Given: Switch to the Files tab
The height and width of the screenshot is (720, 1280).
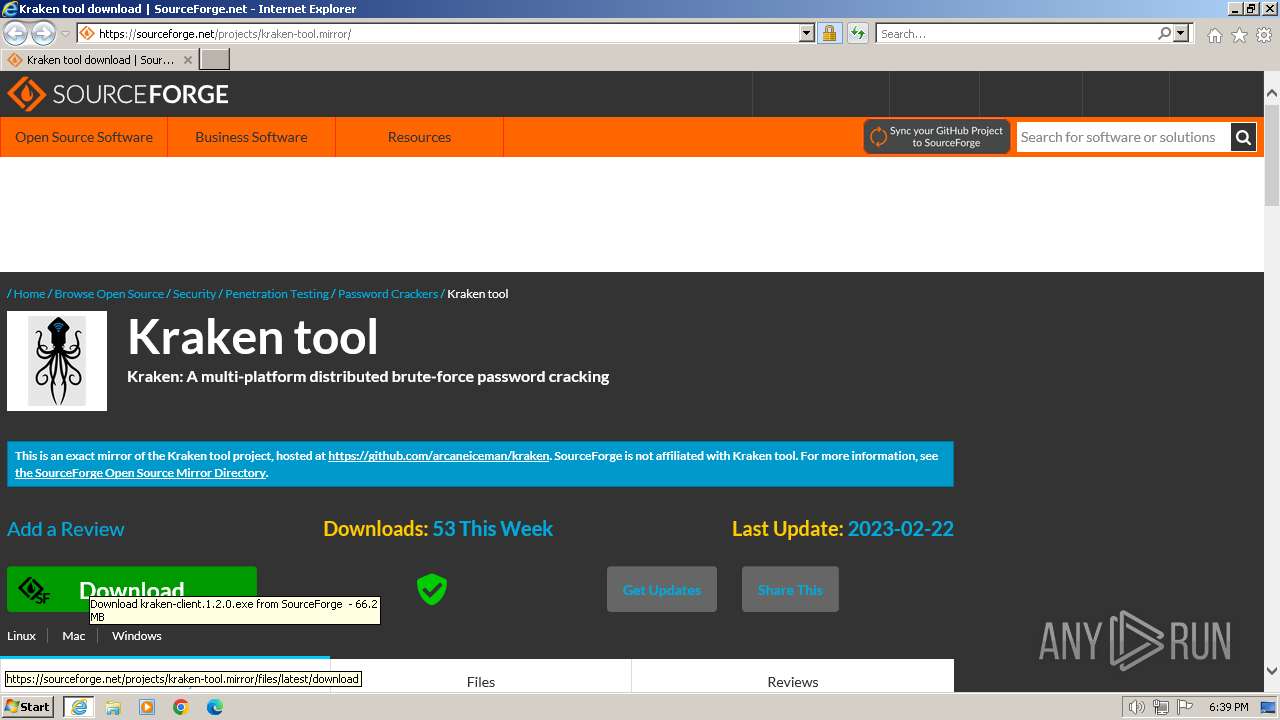Looking at the screenshot, I should [481, 681].
